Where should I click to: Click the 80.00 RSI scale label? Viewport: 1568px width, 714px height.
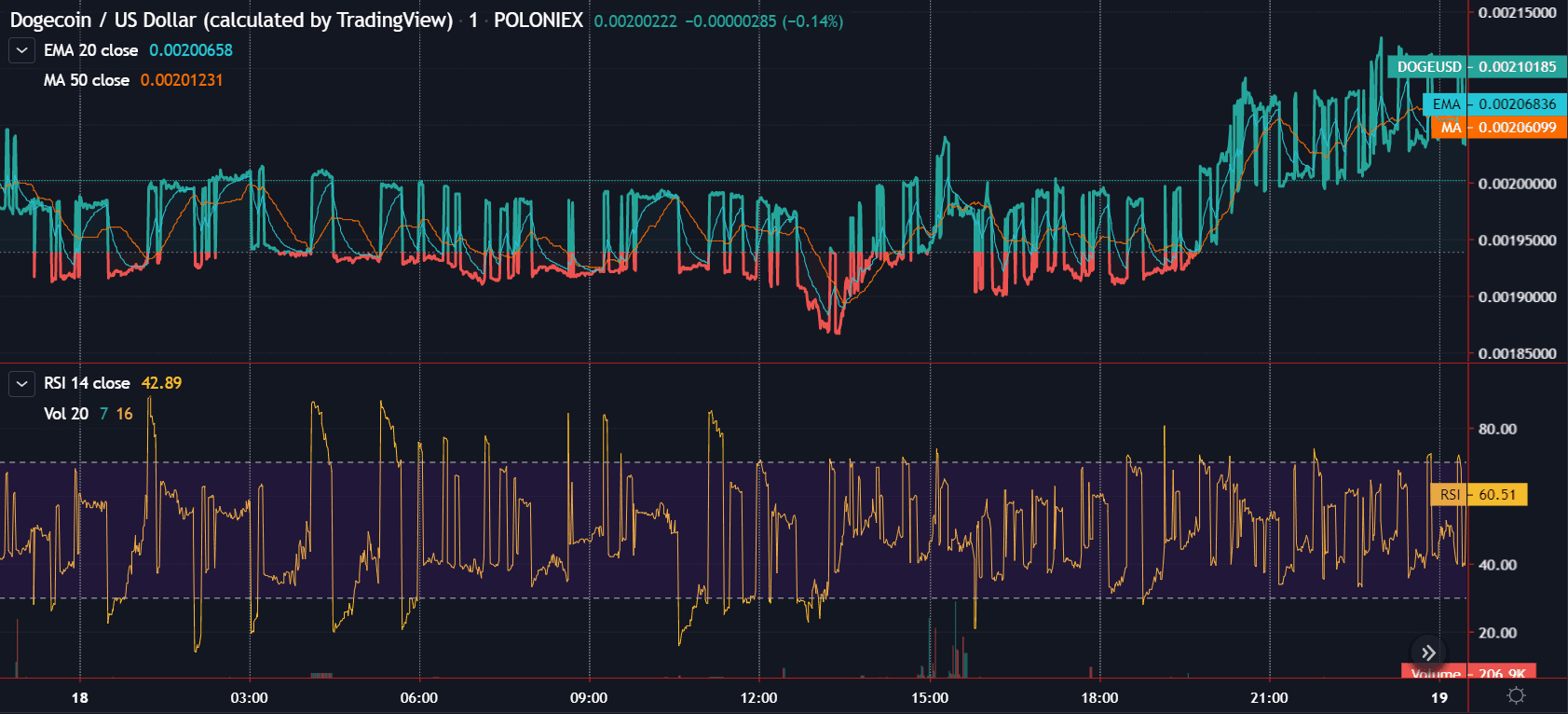pos(1497,430)
